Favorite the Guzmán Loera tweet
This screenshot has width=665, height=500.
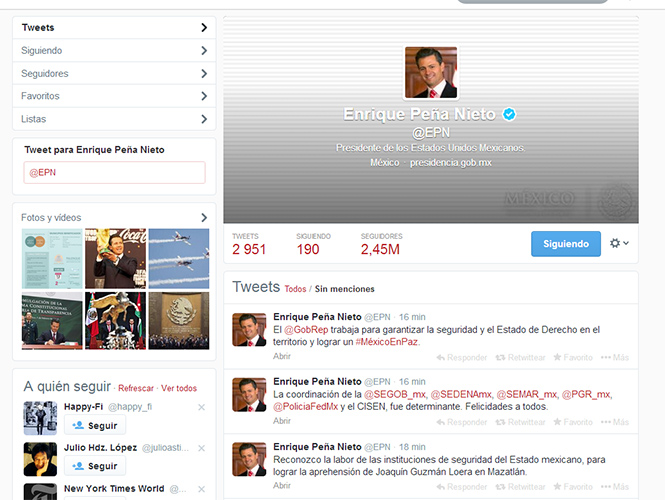[x=573, y=487]
